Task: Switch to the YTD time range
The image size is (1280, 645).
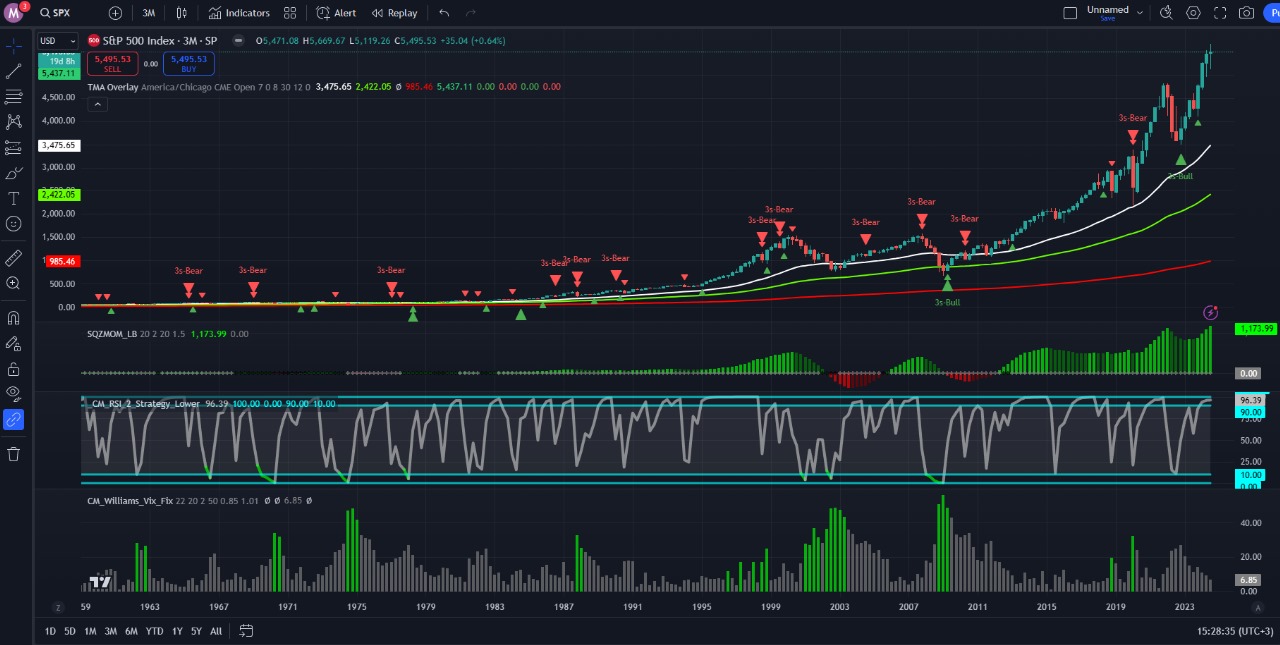Action: point(154,631)
